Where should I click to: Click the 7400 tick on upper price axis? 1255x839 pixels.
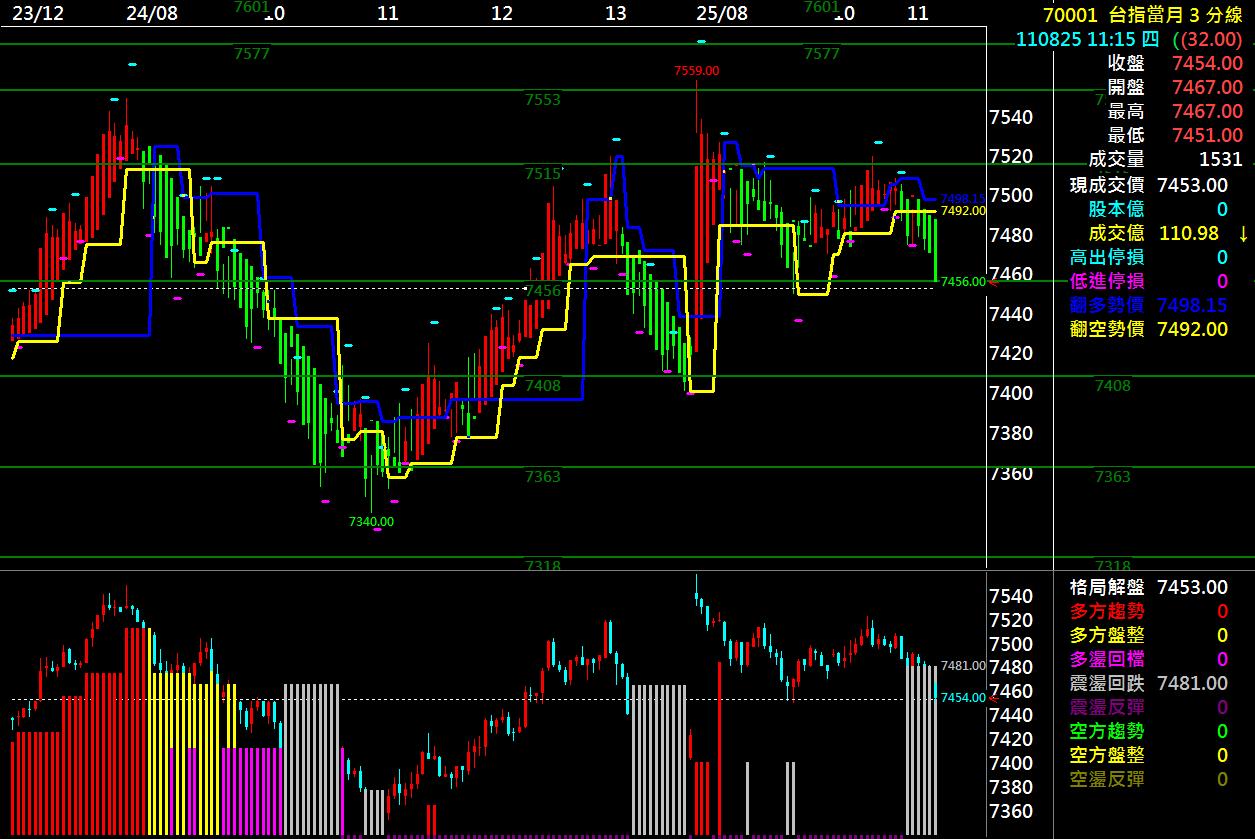[1011, 393]
